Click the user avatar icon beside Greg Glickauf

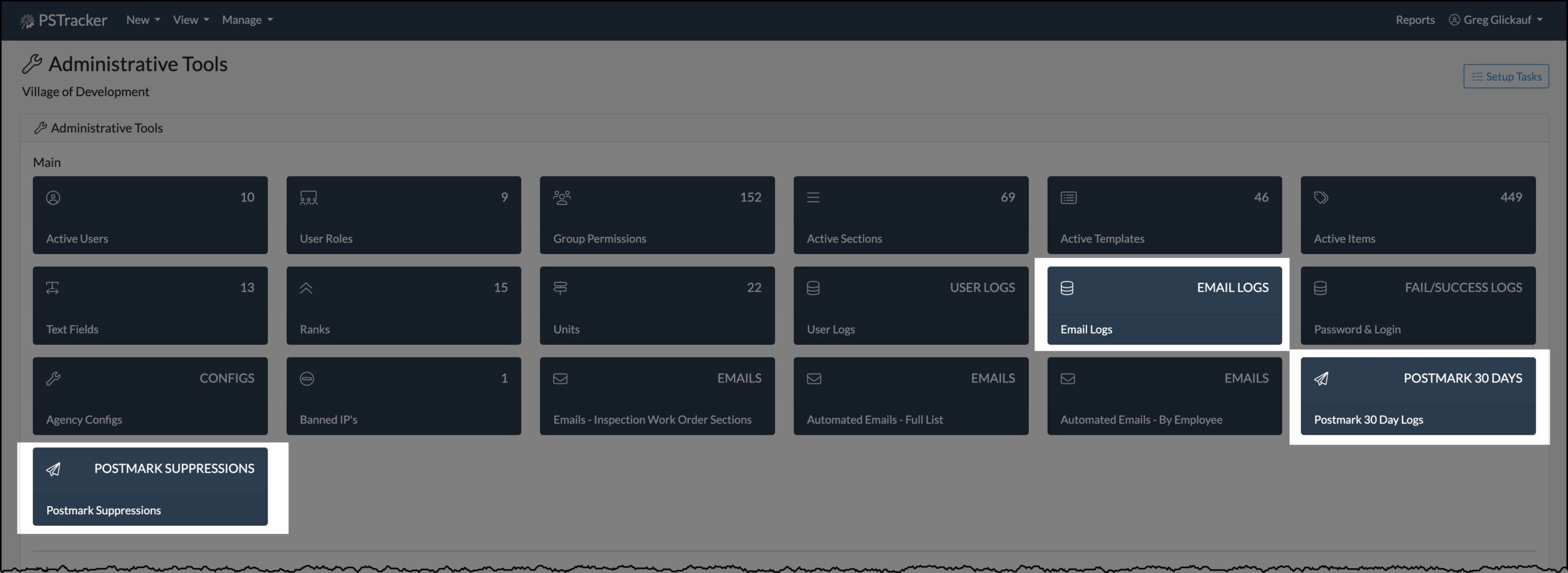(x=1454, y=20)
